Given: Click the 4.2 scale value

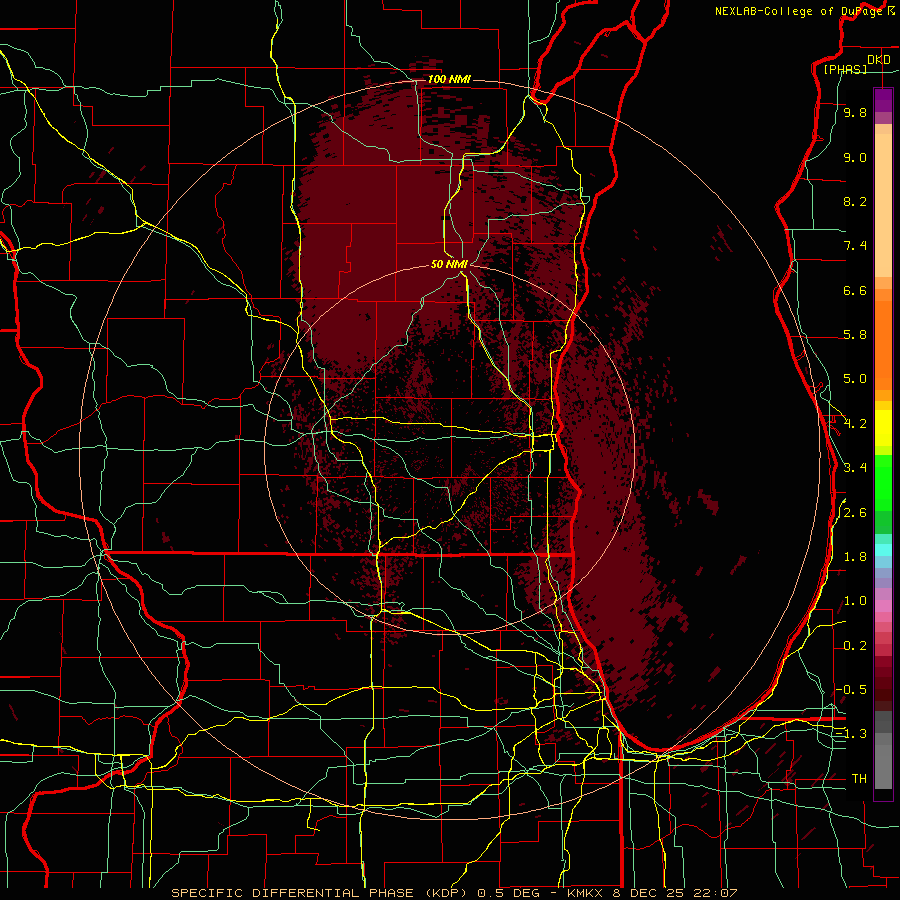Looking at the screenshot, I should [x=855, y=424].
